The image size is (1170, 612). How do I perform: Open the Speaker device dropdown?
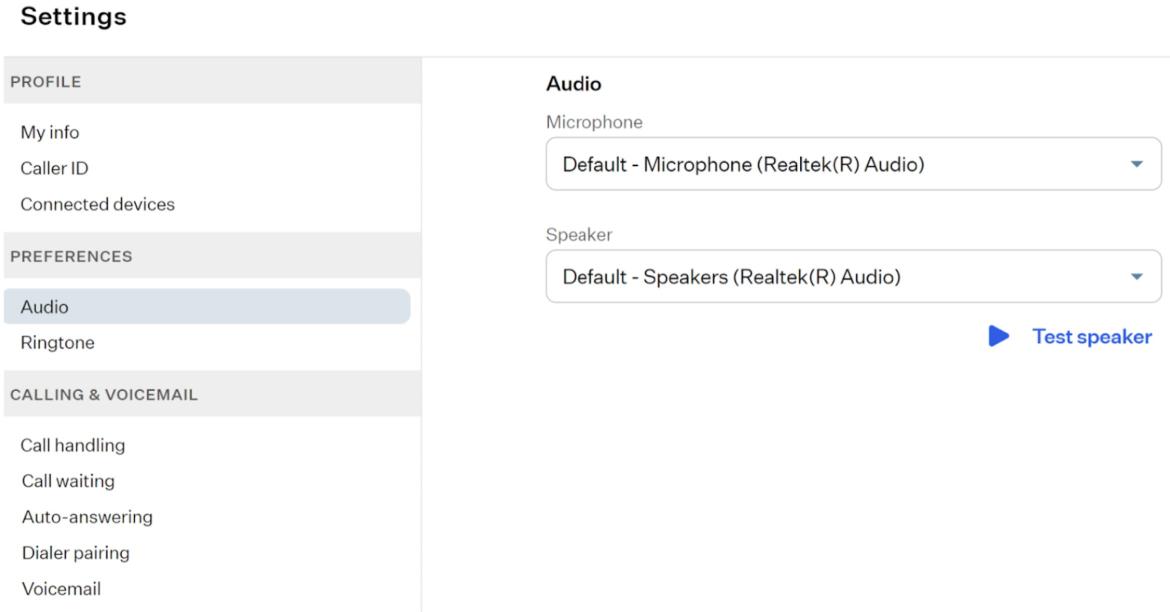click(x=854, y=276)
